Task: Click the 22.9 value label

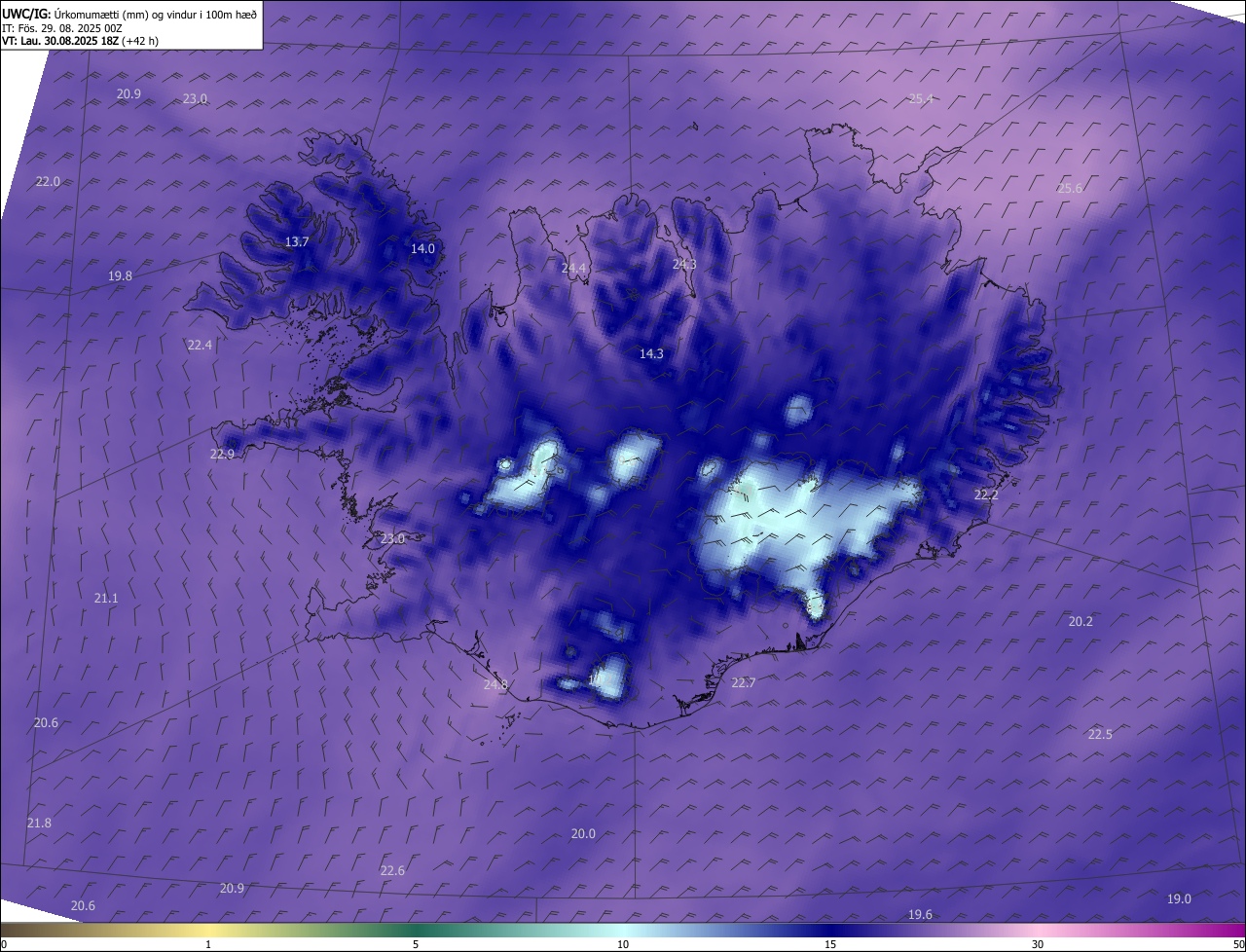Action: click(x=223, y=455)
